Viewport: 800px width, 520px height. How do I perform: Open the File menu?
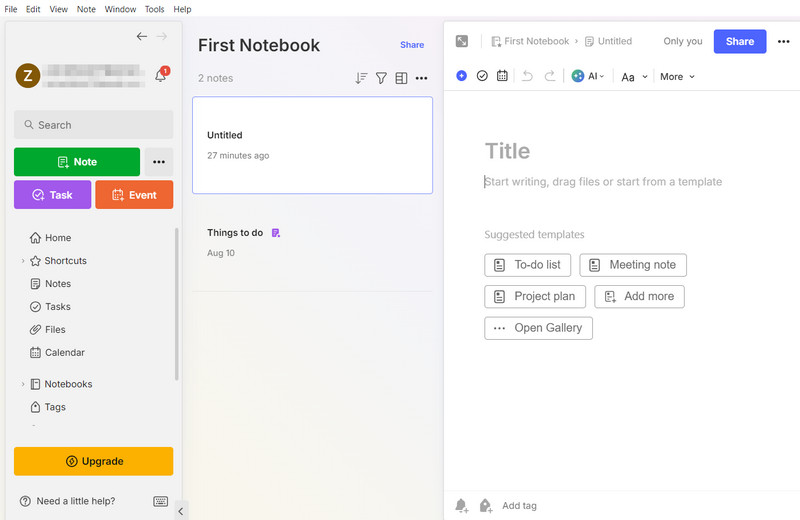(11, 9)
